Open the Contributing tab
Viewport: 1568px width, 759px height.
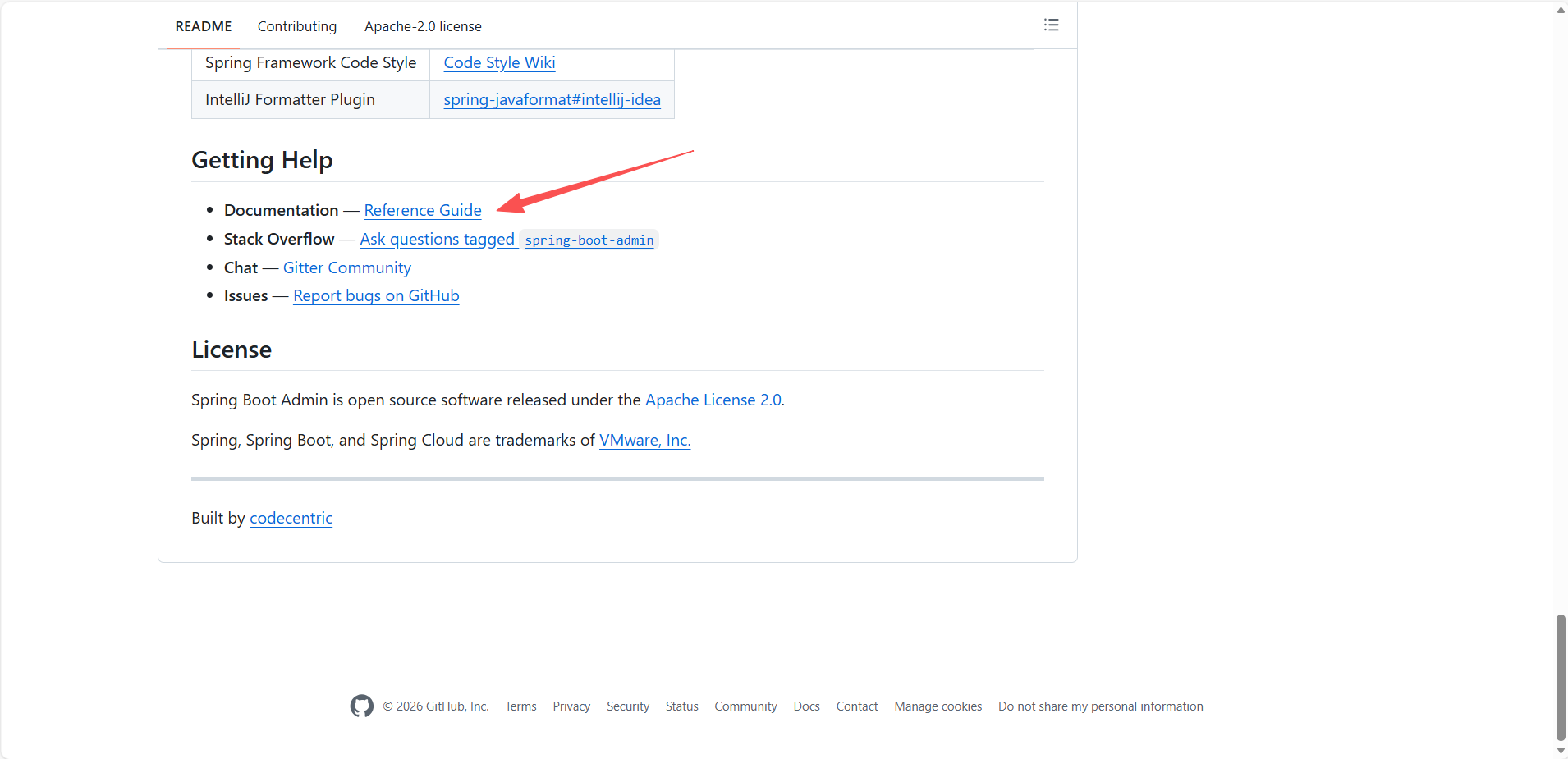(x=297, y=26)
